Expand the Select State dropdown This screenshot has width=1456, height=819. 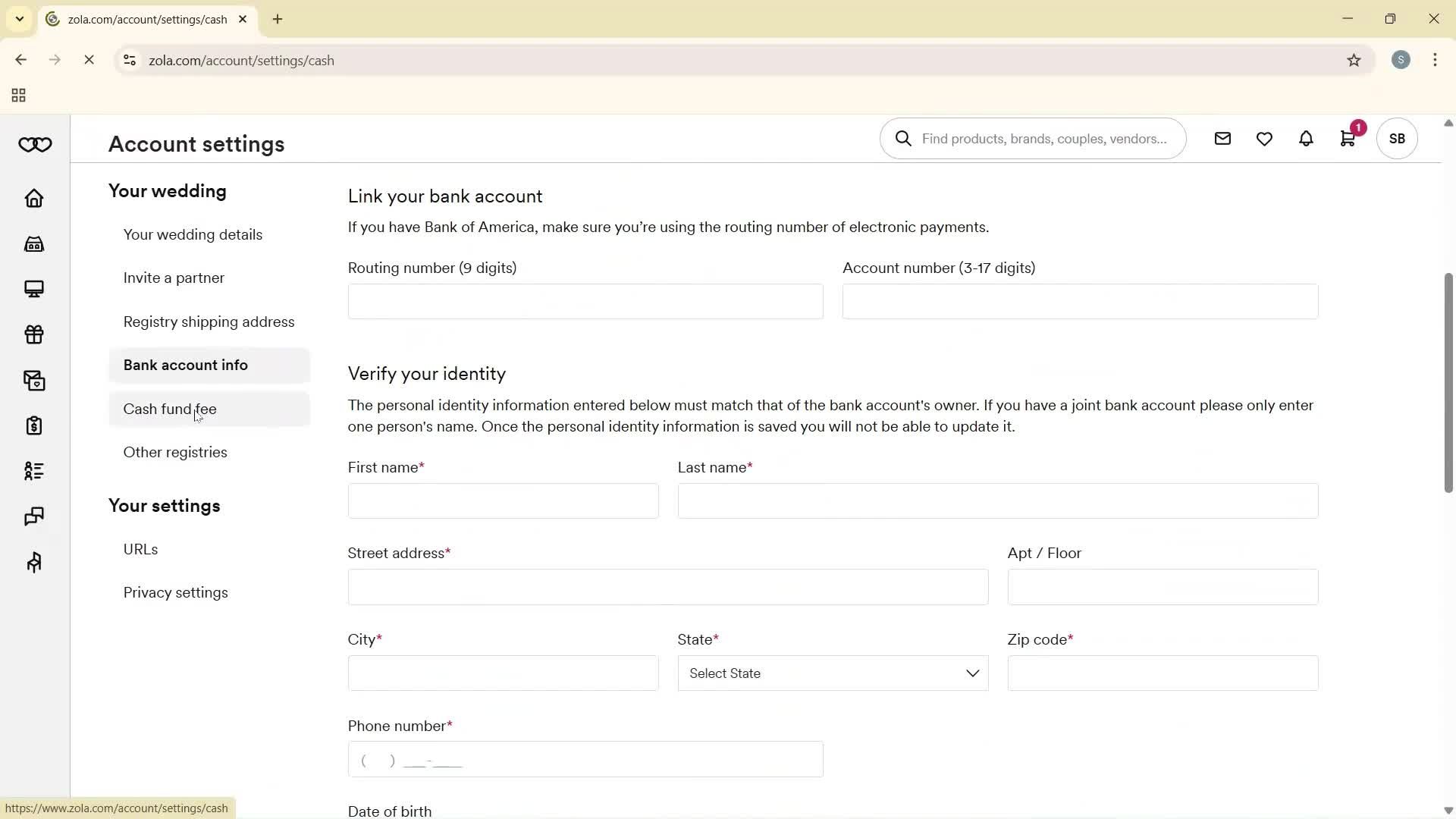[833, 673]
